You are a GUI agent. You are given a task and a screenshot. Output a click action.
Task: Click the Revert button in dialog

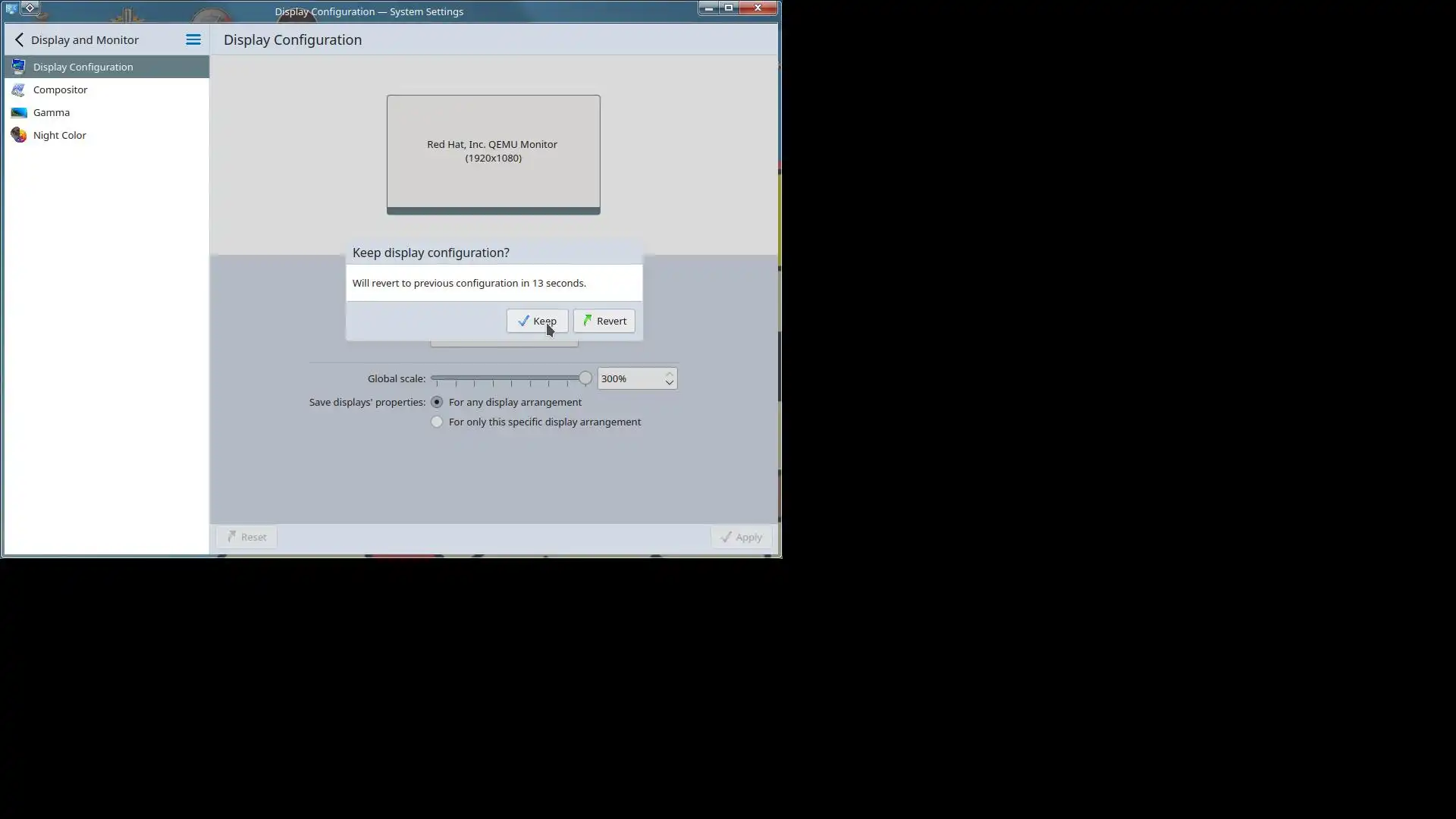604,321
